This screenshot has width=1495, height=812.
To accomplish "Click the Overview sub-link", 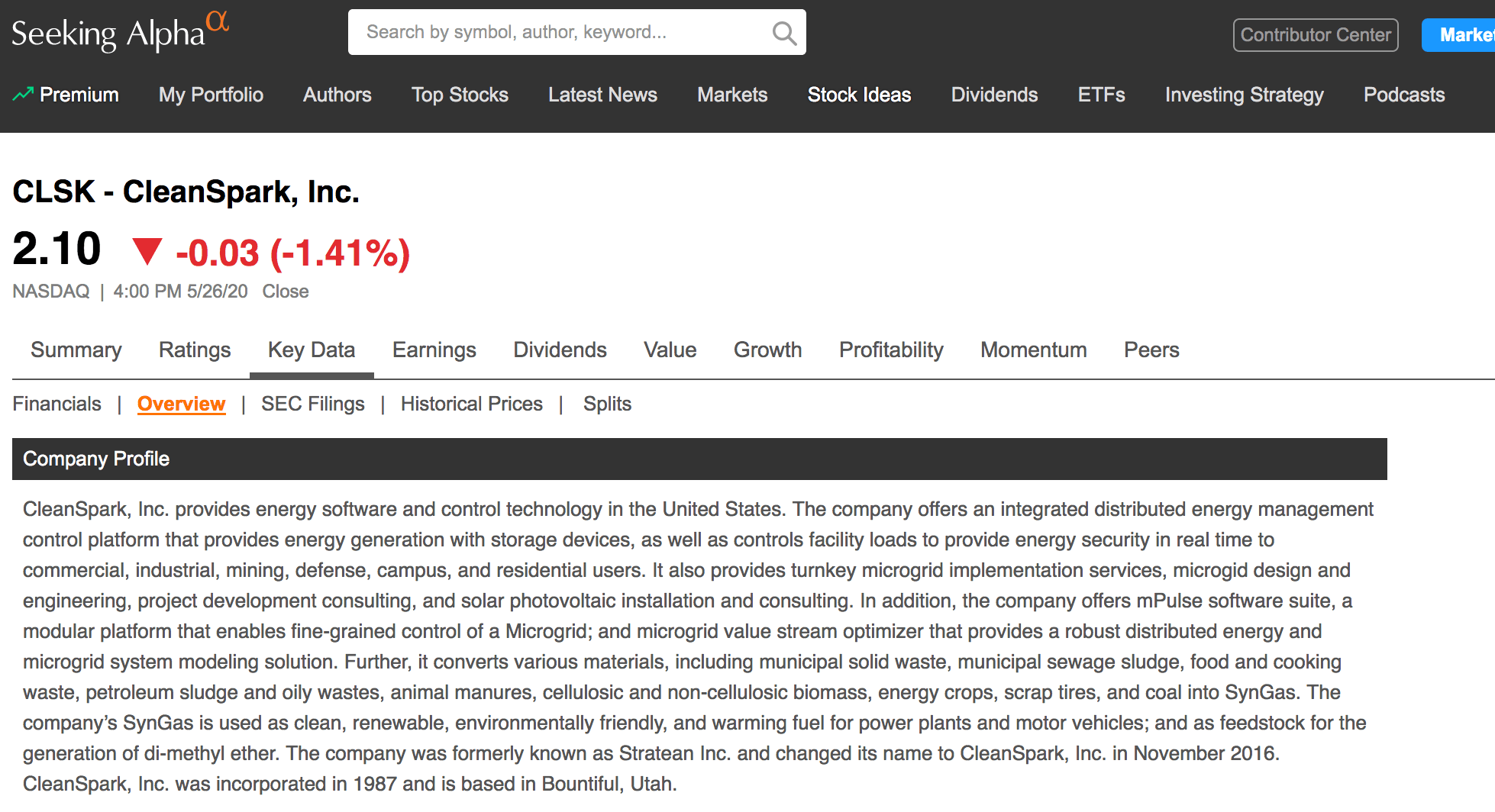I will [182, 404].
